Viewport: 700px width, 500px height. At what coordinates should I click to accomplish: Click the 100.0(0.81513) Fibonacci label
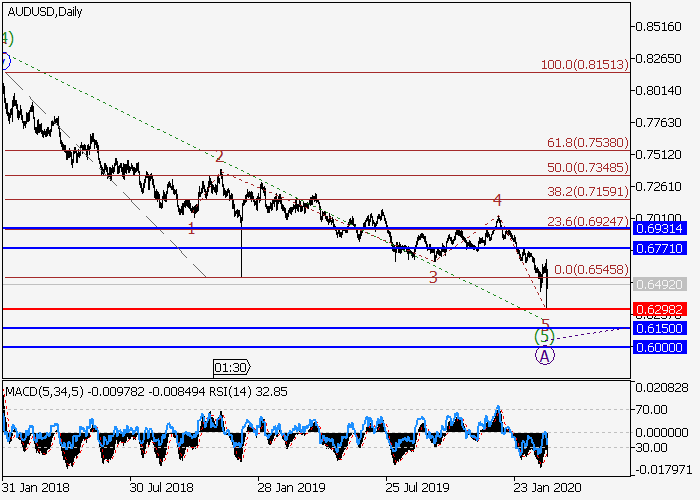pos(584,64)
